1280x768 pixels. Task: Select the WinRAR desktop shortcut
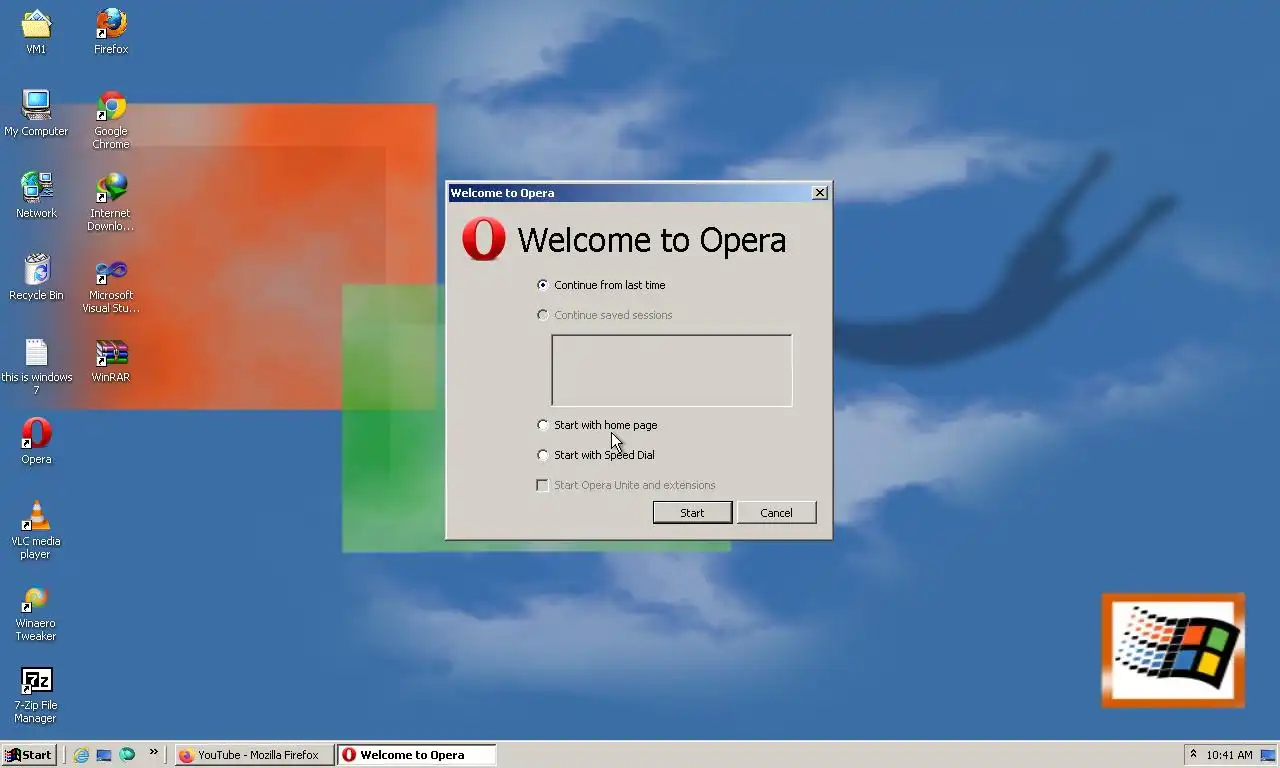pyautogui.click(x=111, y=359)
